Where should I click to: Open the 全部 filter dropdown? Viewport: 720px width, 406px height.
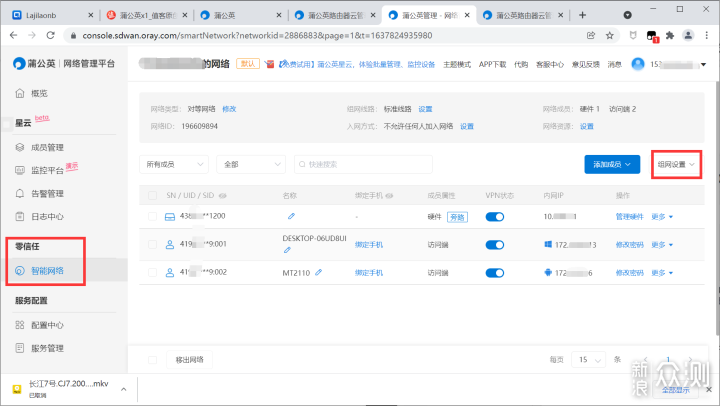coord(251,164)
